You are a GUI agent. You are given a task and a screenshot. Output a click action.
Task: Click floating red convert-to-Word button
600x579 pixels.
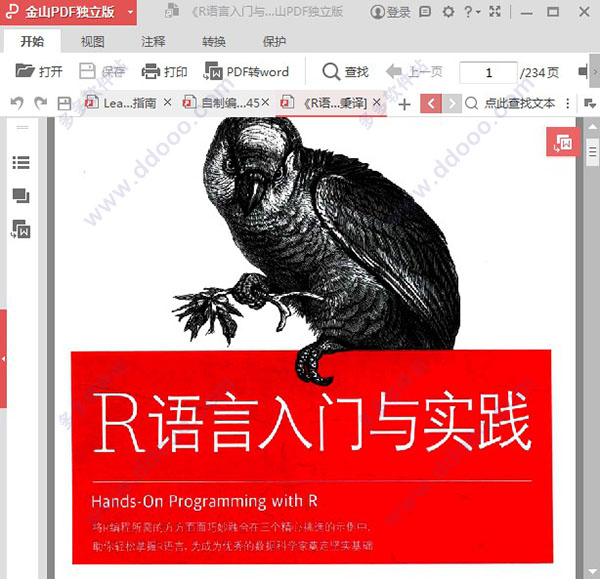pos(563,142)
